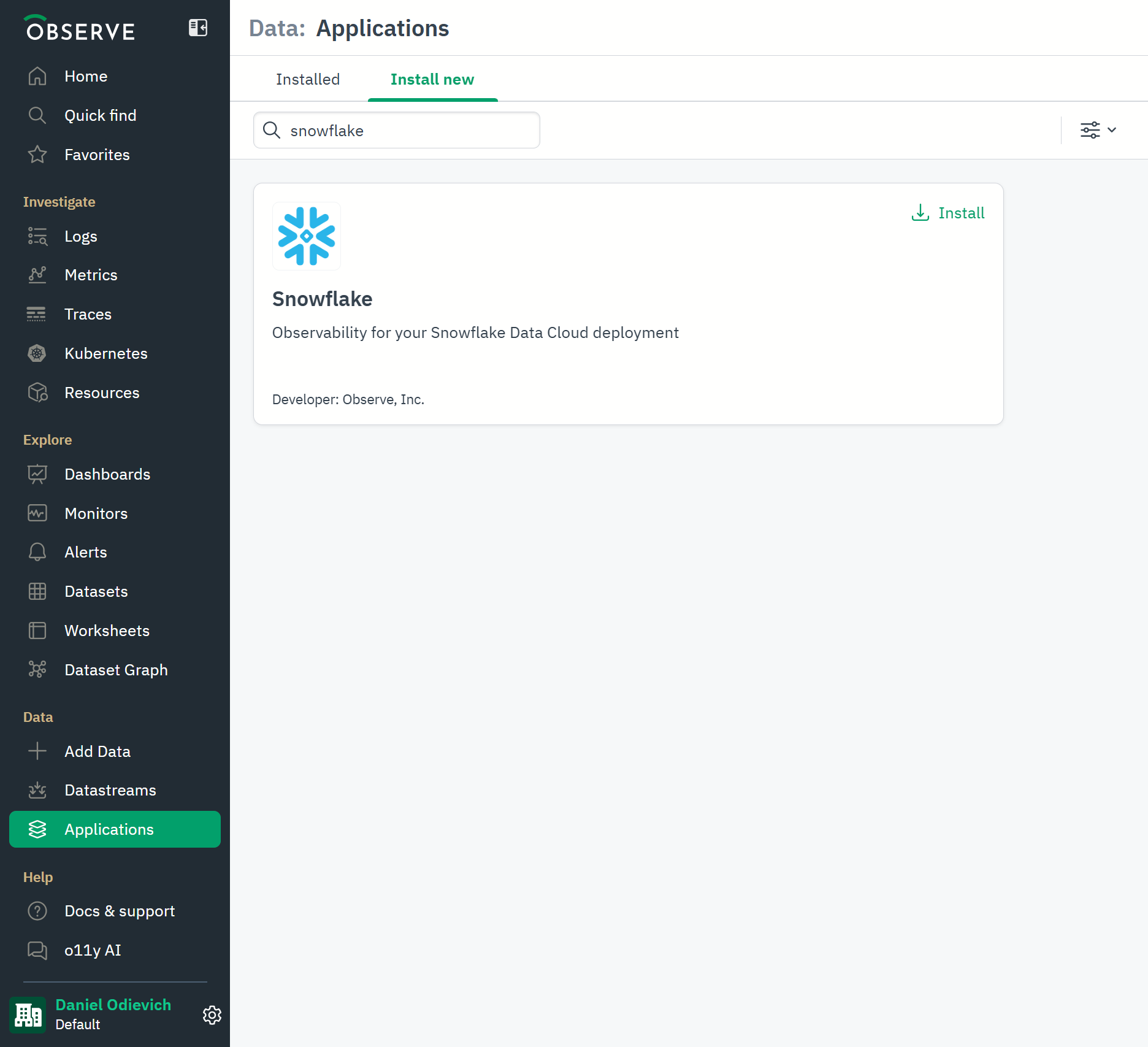
Task: Open the Snowflake card title
Action: [323, 299]
